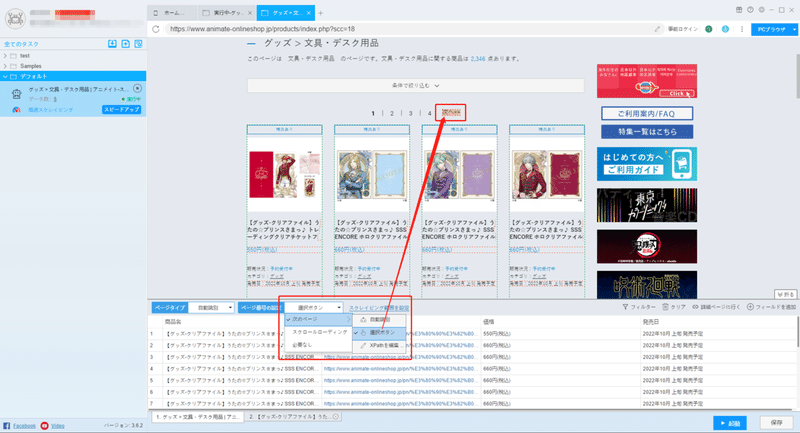Screen dimensions: 800x433
Task: Click the スクレイピング範囲を設定 link
Action: click(379, 308)
